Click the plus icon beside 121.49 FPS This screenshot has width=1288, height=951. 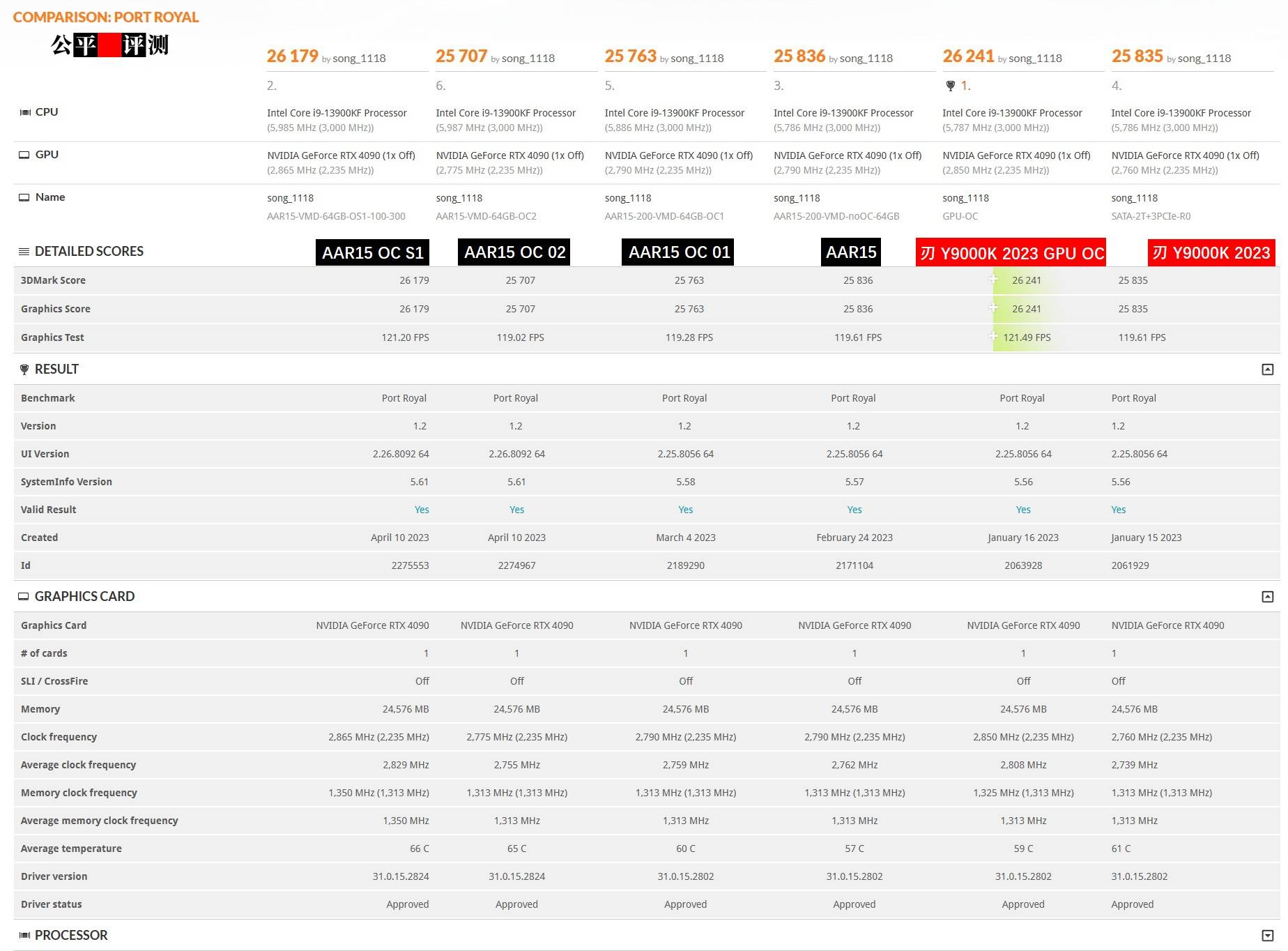click(993, 336)
